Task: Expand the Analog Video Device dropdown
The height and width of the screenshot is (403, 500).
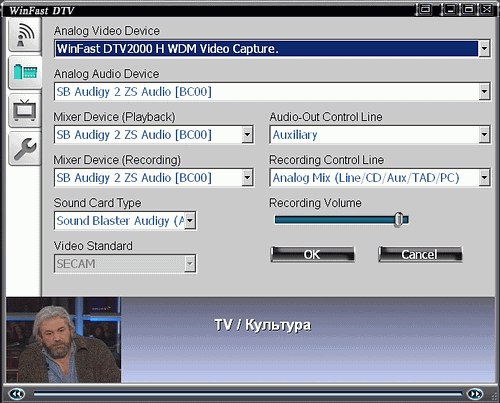Action: [484, 49]
